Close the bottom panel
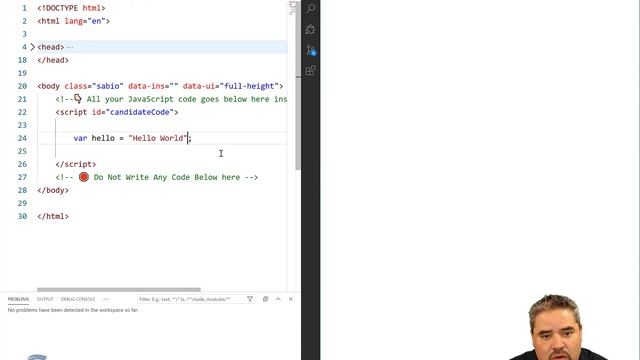640x360 pixels. (x=291, y=299)
